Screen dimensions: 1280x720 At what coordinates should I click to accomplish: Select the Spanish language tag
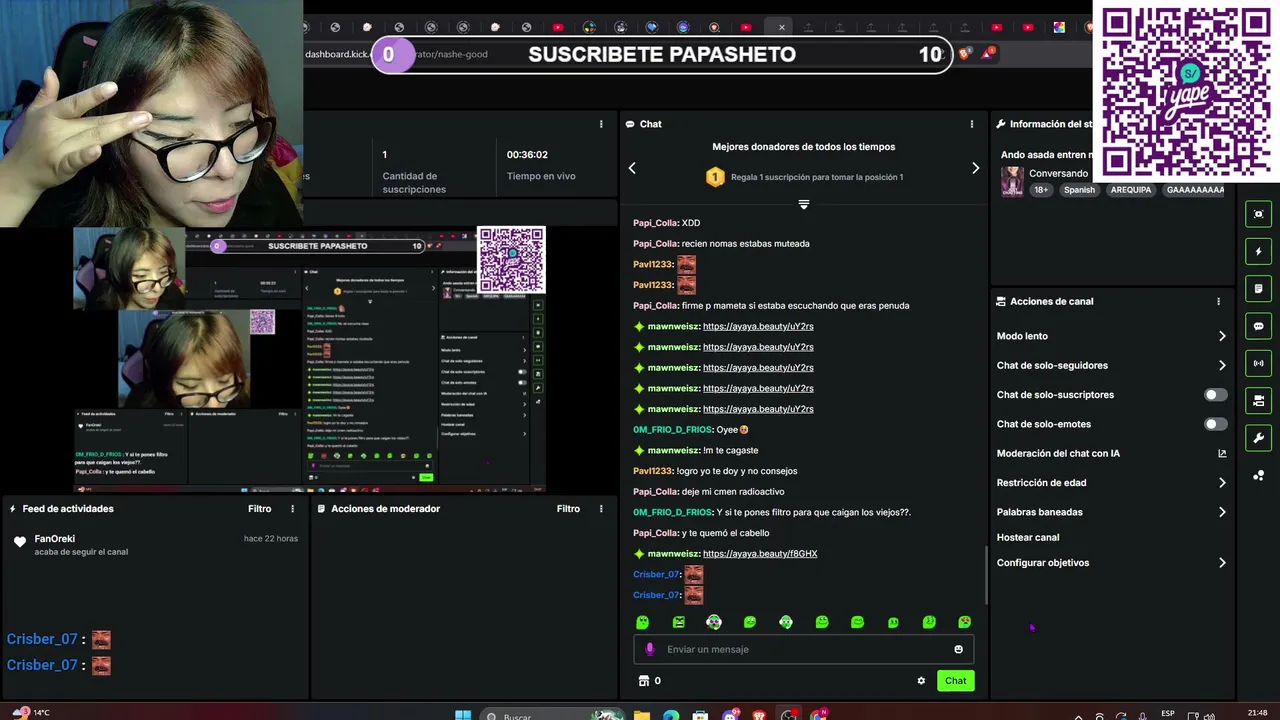pos(1079,190)
